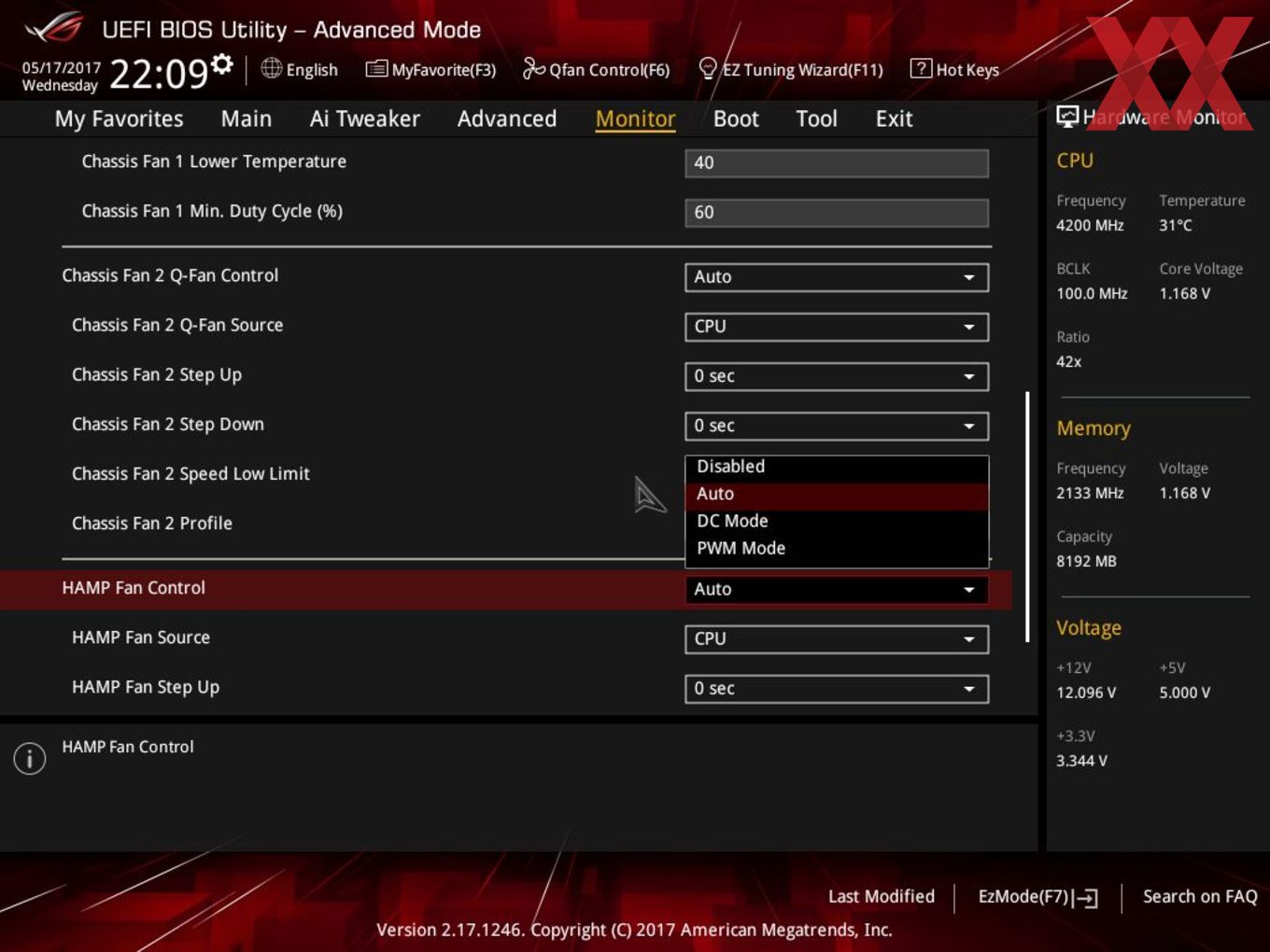Open time settings gear icon
Viewport: 1270px width, 952px height.
coord(222,63)
